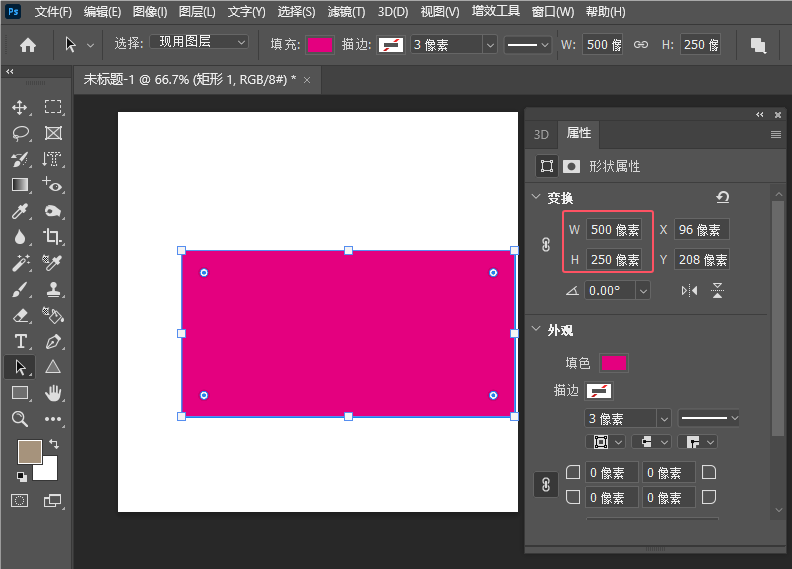Click the Home button in the options bar

[28, 45]
